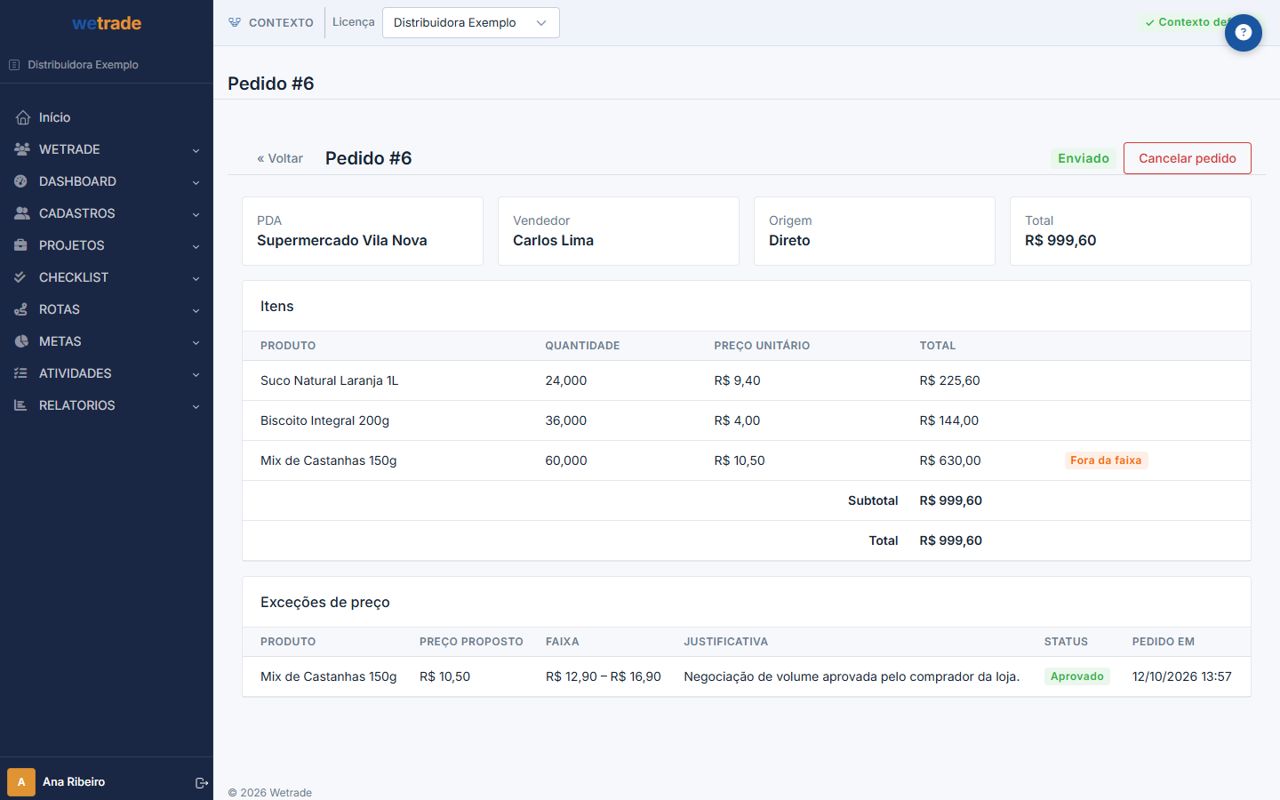Open the Licença dropdown
This screenshot has width=1280, height=800.
coord(471,23)
